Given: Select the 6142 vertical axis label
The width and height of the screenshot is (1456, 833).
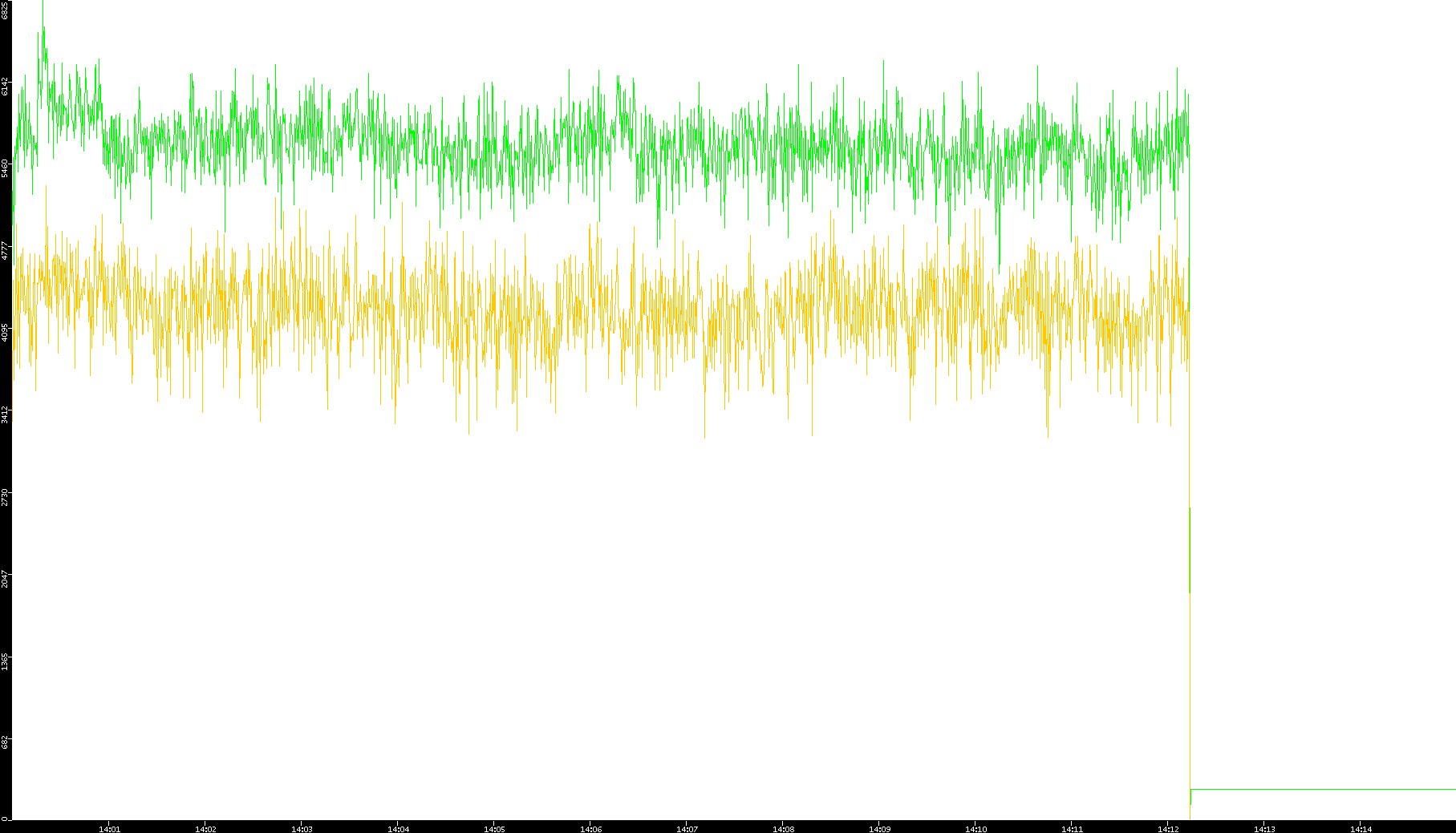Looking at the screenshot, I should coord(6,86).
